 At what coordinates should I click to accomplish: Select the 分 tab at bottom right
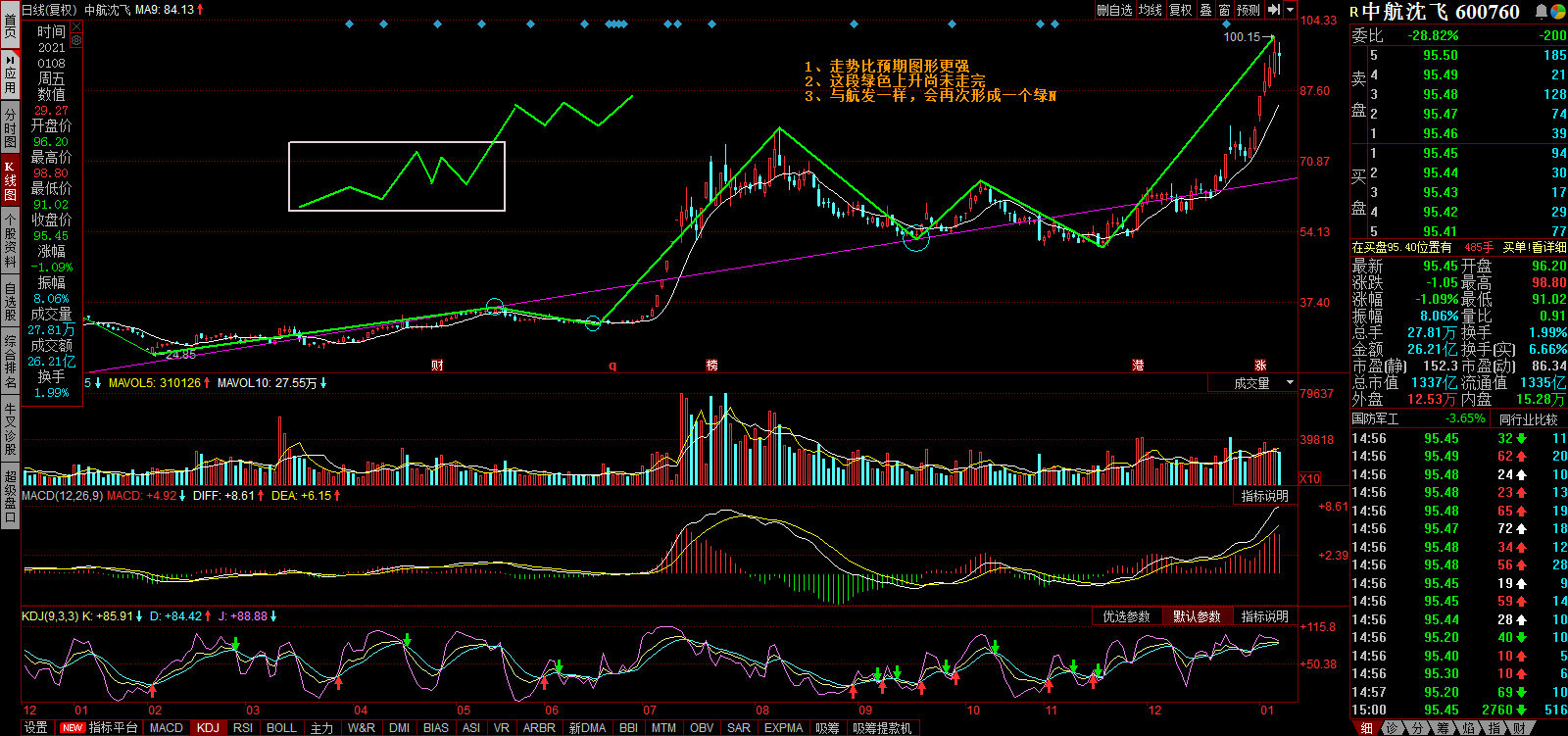pyautogui.click(x=1417, y=728)
